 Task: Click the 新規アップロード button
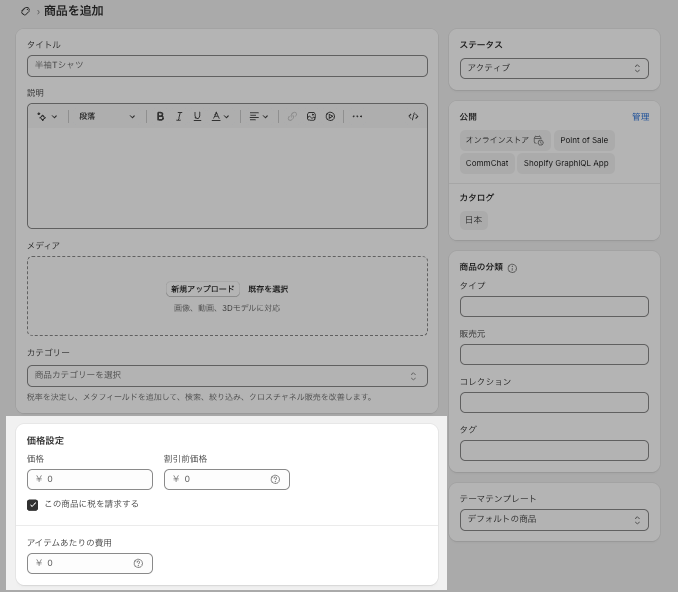point(202,289)
